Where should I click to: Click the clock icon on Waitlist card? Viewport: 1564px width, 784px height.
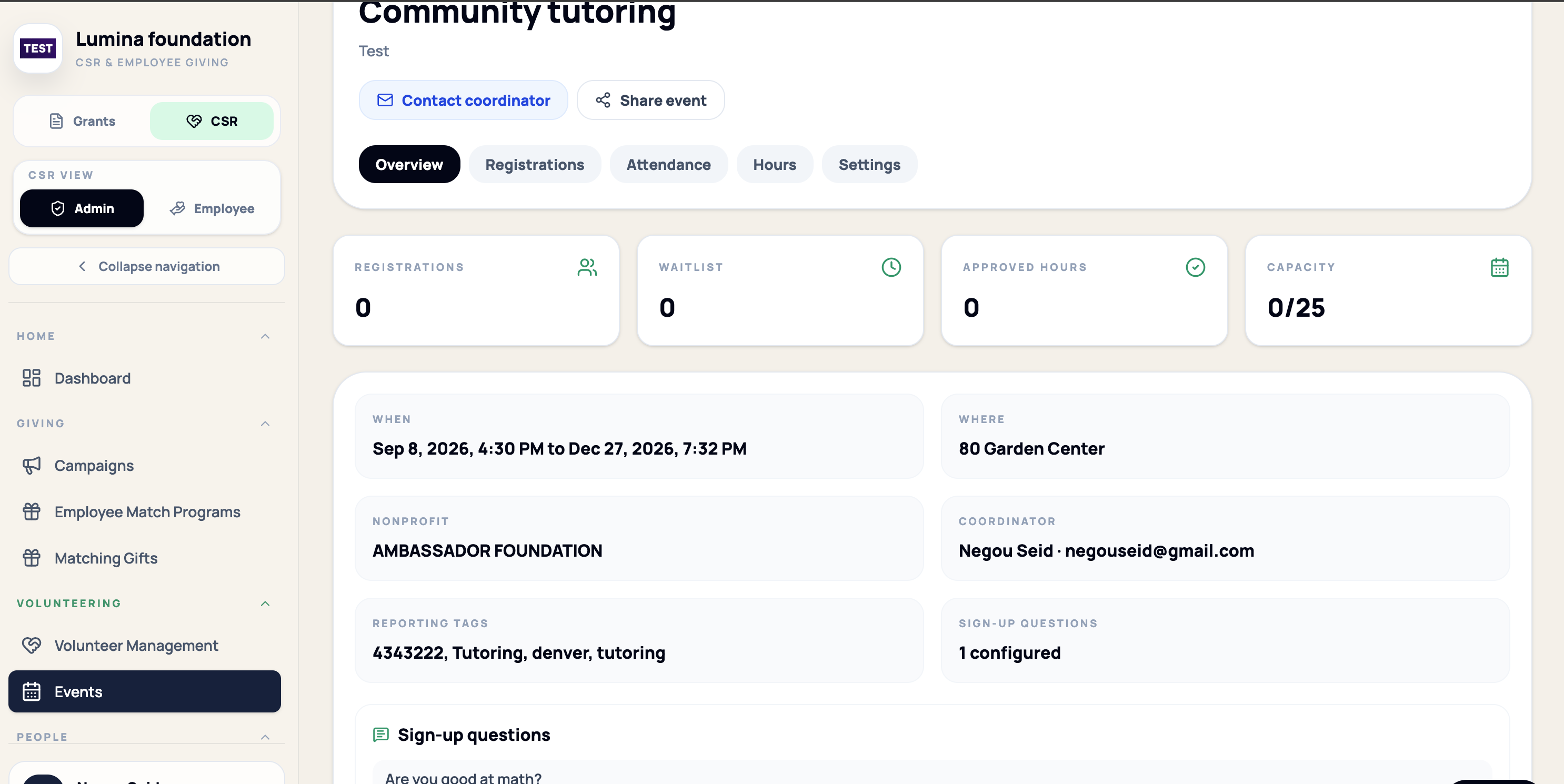coord(891,267)
